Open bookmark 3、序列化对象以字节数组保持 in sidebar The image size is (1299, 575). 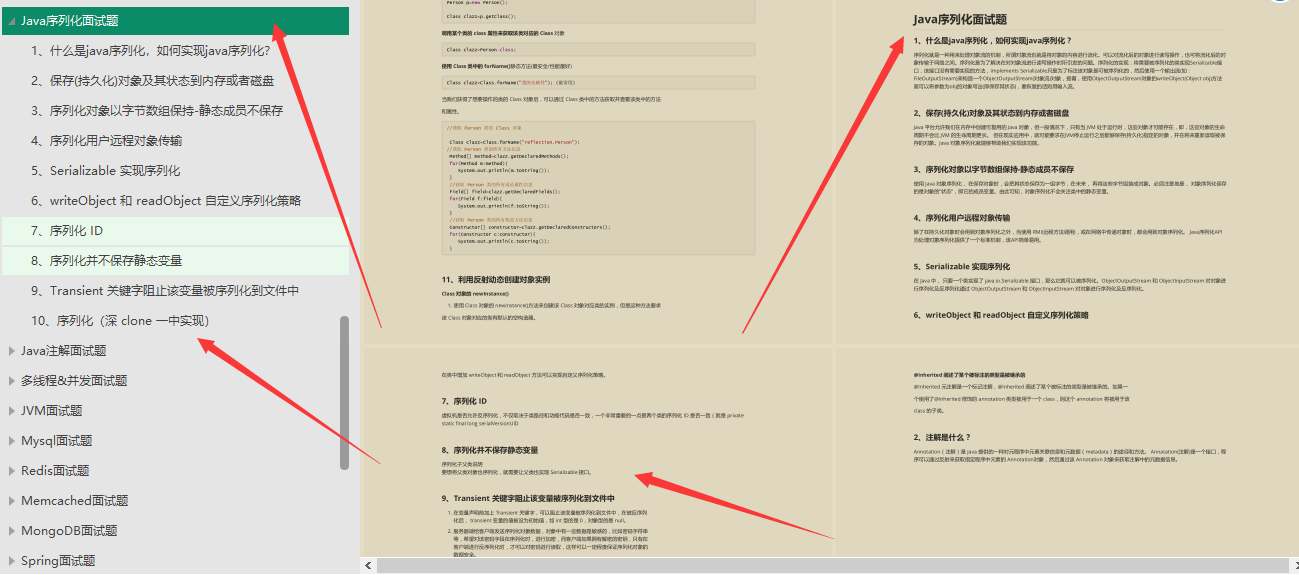point(157,110)
